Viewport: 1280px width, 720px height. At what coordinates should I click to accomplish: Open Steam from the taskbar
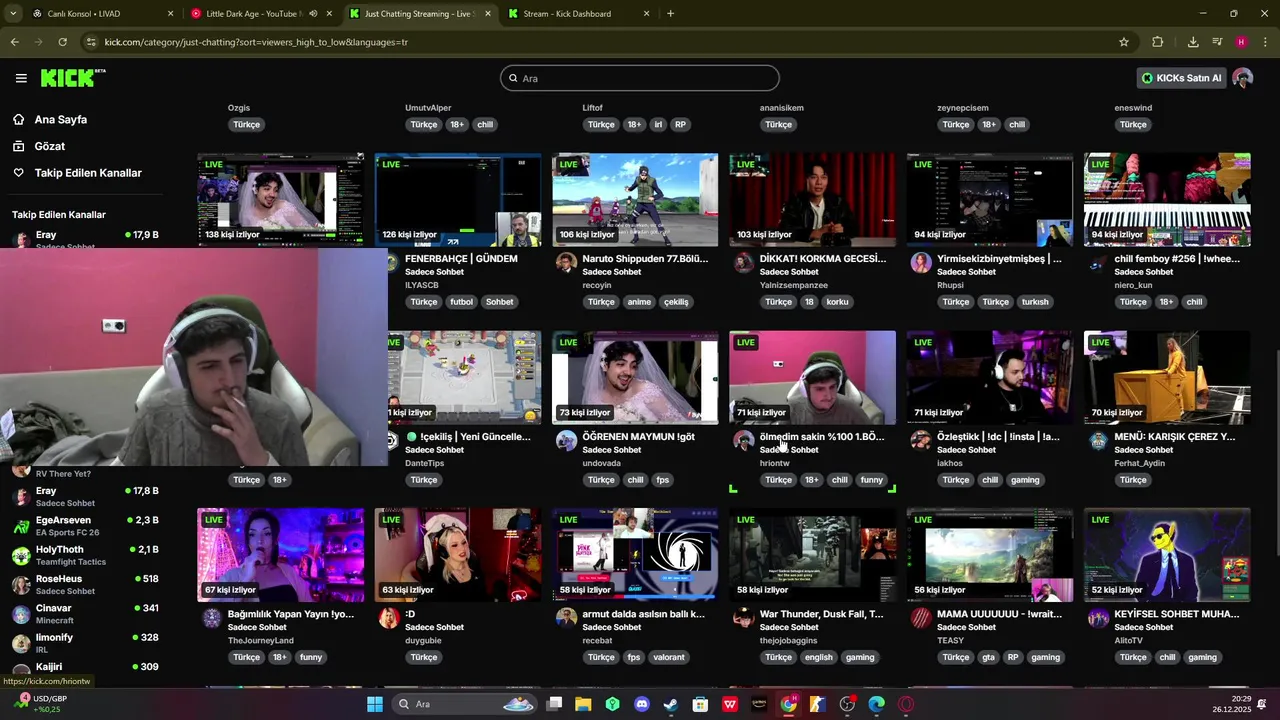pos(671,704)
